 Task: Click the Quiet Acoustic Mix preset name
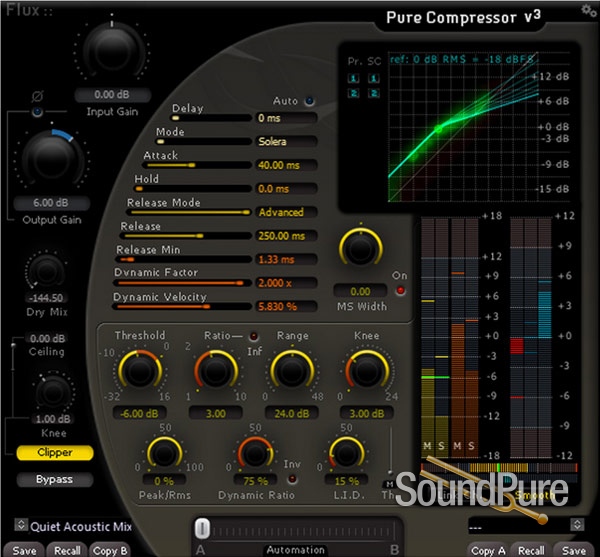[x=81, y=527]
